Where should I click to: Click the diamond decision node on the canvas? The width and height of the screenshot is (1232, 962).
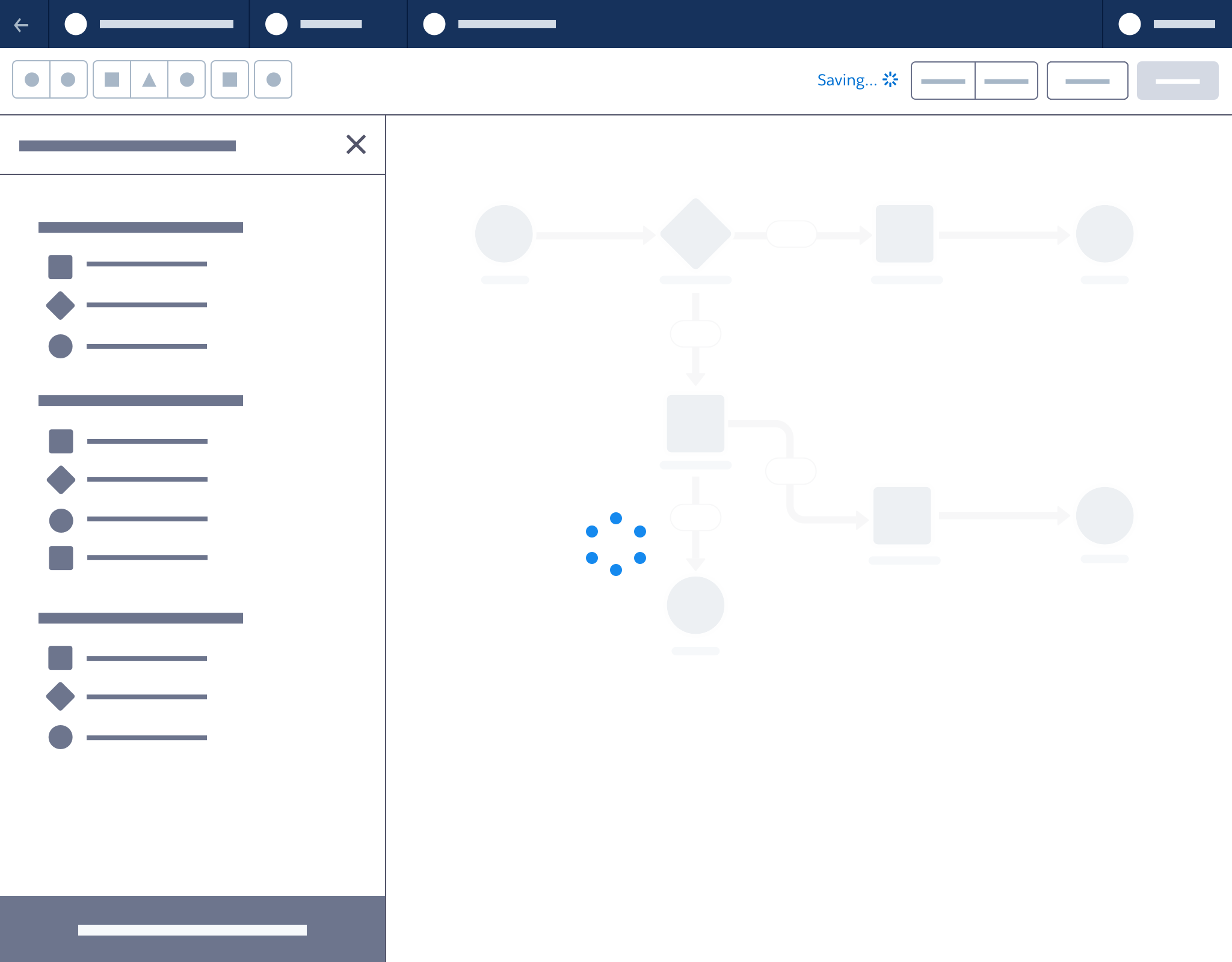695,233
